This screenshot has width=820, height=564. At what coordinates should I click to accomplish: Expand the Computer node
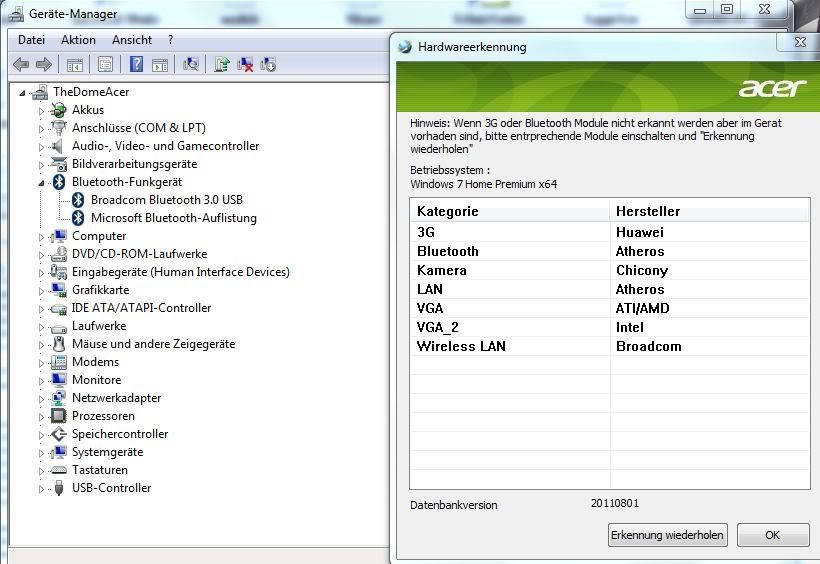pyautogui.click(x=41, y=237)
